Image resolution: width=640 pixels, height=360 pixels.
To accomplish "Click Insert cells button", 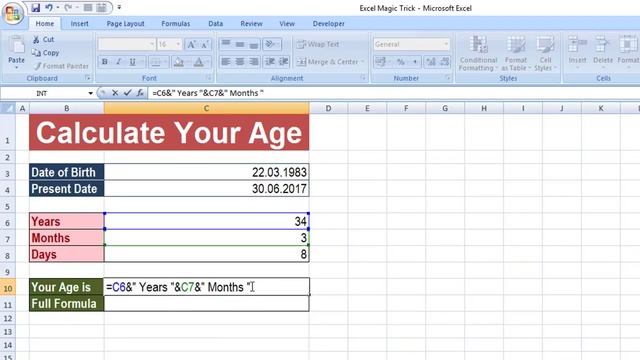I will 578,52.
